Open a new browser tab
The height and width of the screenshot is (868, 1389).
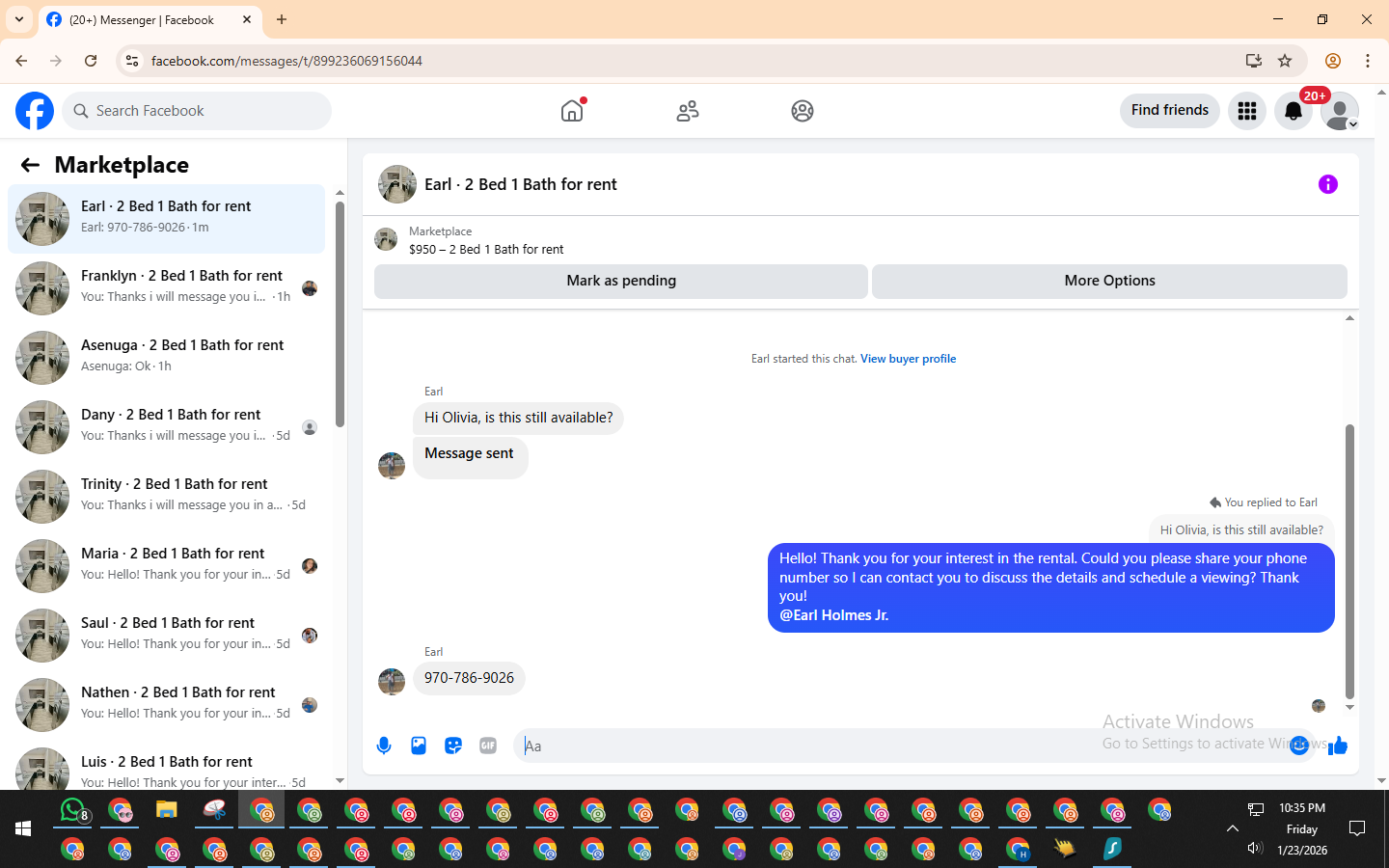click(x=282, y=19)
